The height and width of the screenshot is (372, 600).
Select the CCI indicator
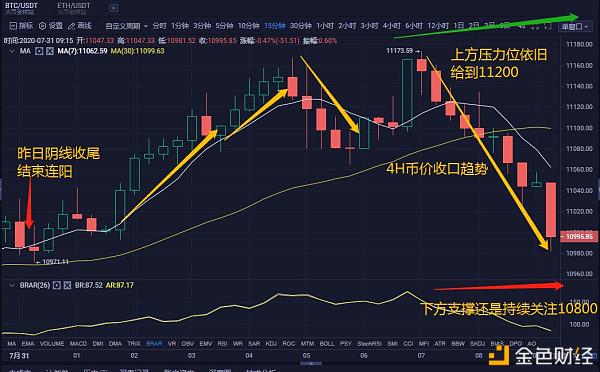pyautogui.click(x=408, y=344)
